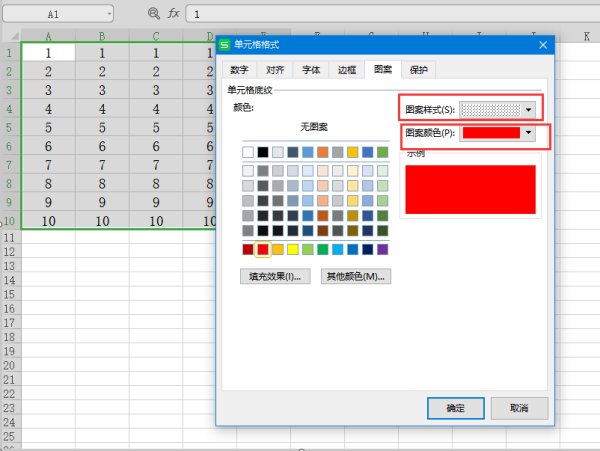Close the 单元格格式 dialog
The width and height of the screenshot is (600, 451).
point(543,45)
